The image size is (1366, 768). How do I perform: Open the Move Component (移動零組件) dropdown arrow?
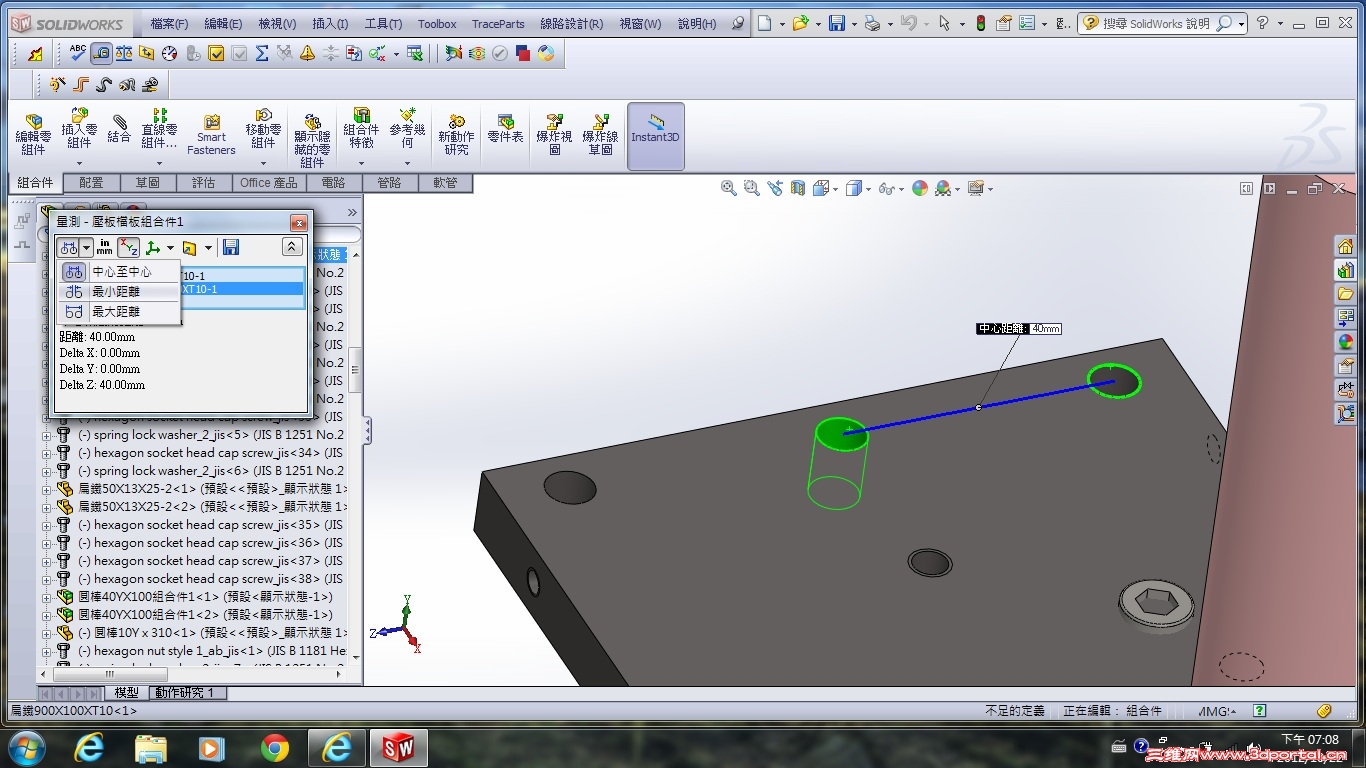coord(263,163)
